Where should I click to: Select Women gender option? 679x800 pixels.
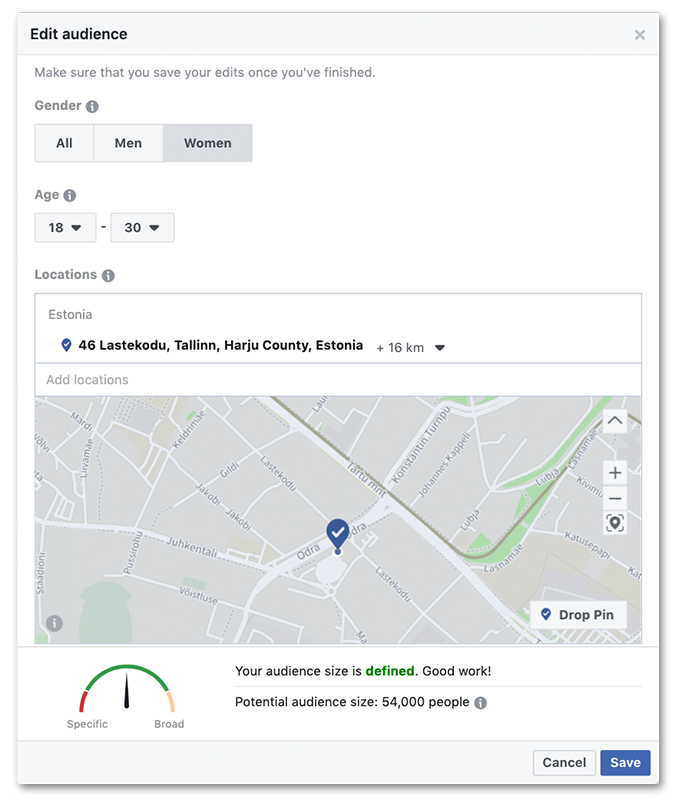click(x=208, y=143)
